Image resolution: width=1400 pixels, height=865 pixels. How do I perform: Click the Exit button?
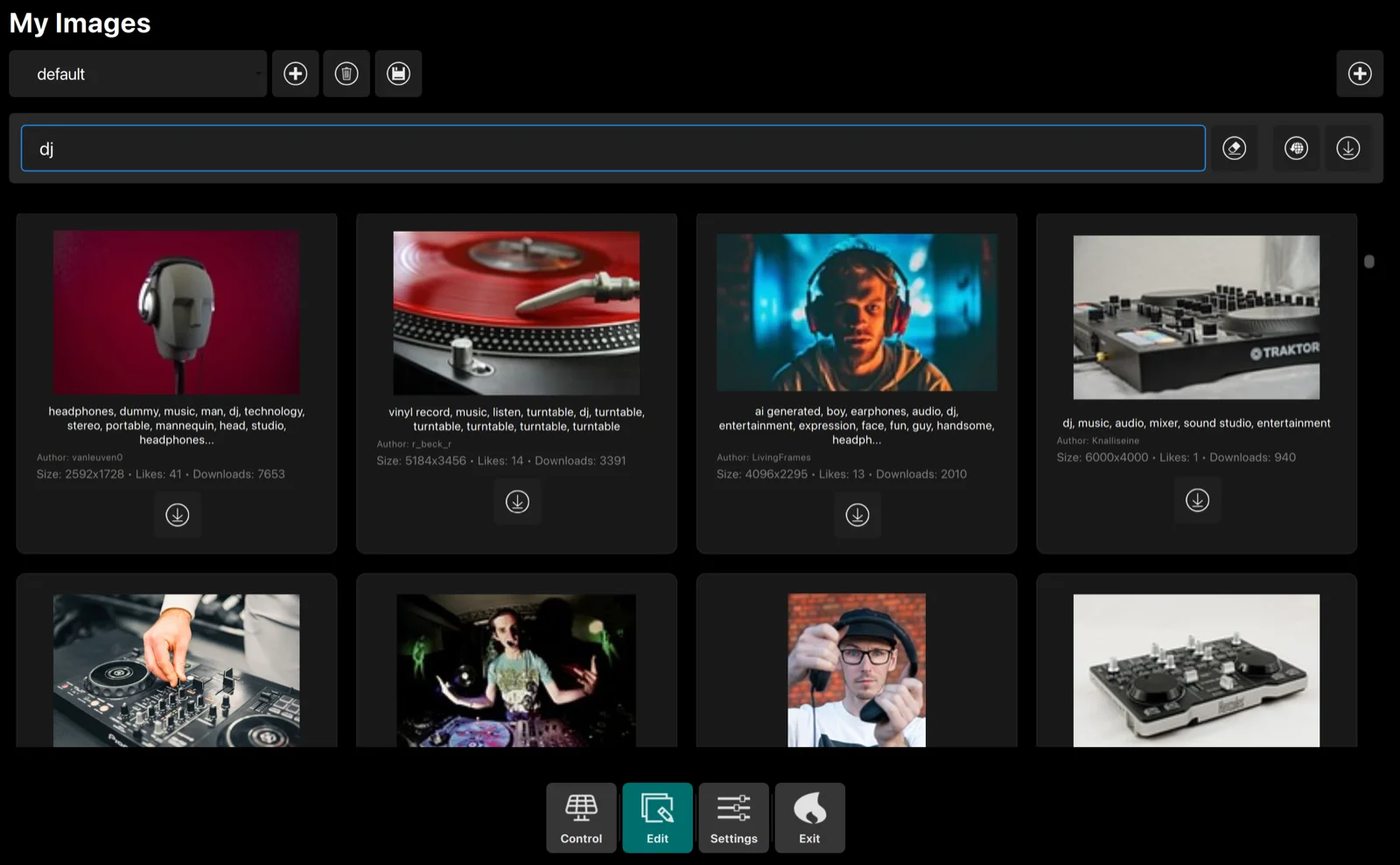[809, 818]
